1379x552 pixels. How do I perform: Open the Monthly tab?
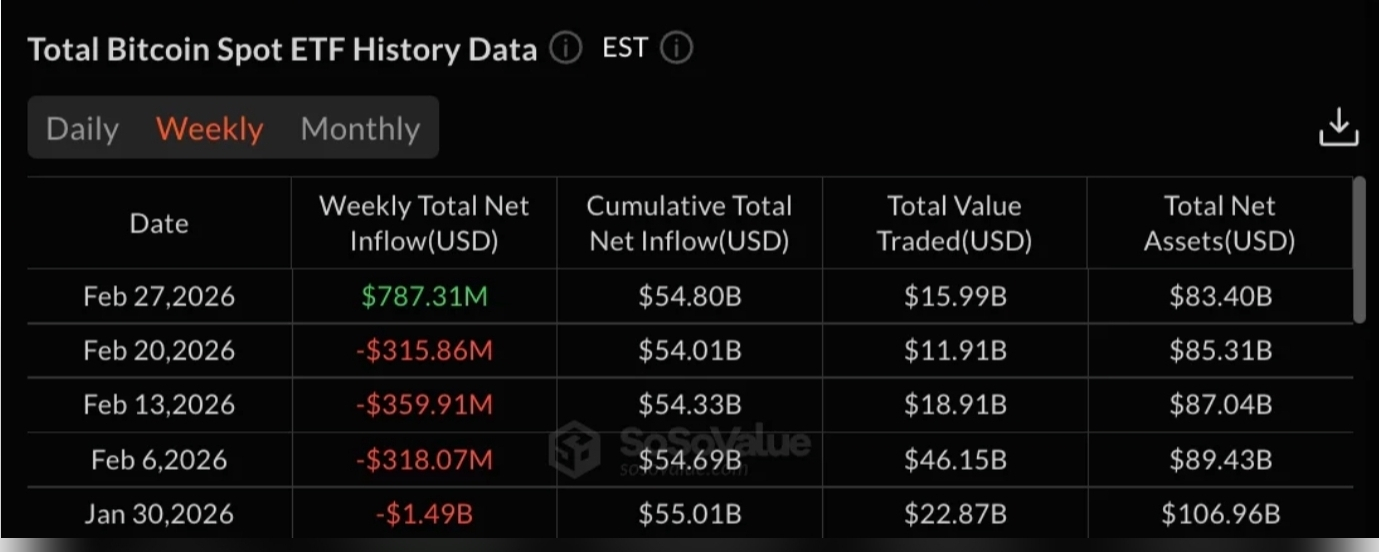(360, 129)
